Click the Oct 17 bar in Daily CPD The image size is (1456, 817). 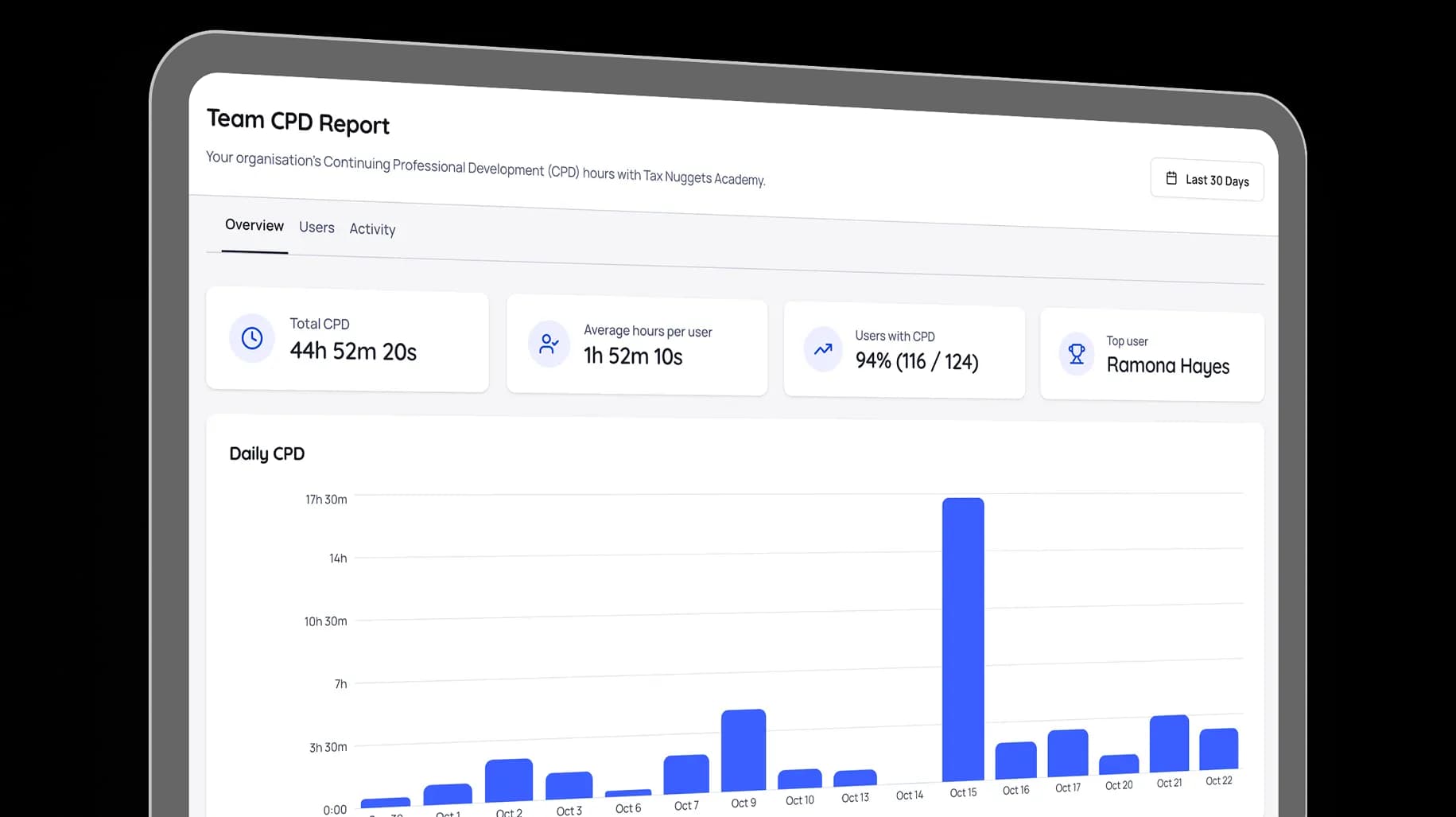[x=1068, y=753]
